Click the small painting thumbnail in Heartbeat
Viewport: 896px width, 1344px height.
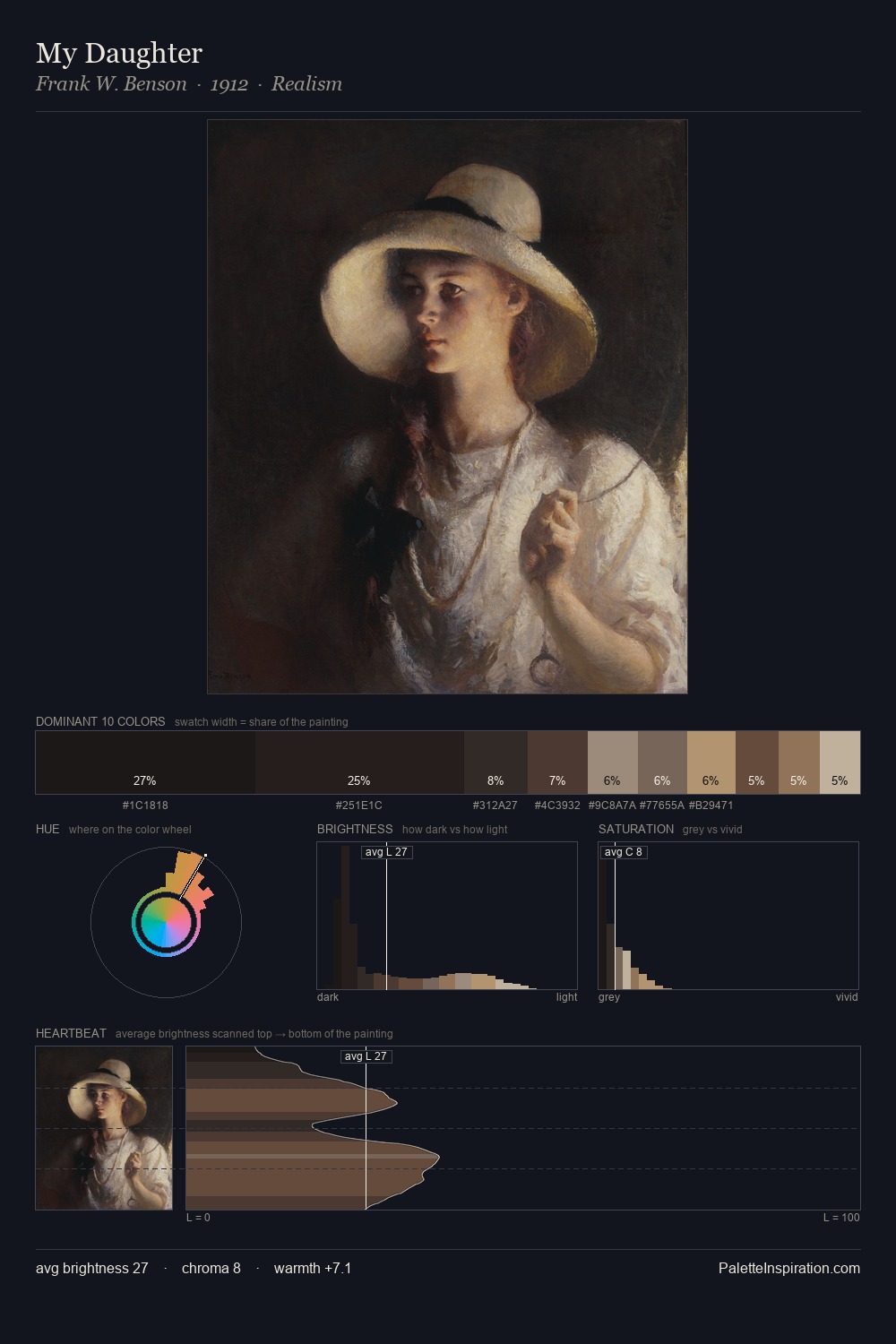click(104, 1128)
